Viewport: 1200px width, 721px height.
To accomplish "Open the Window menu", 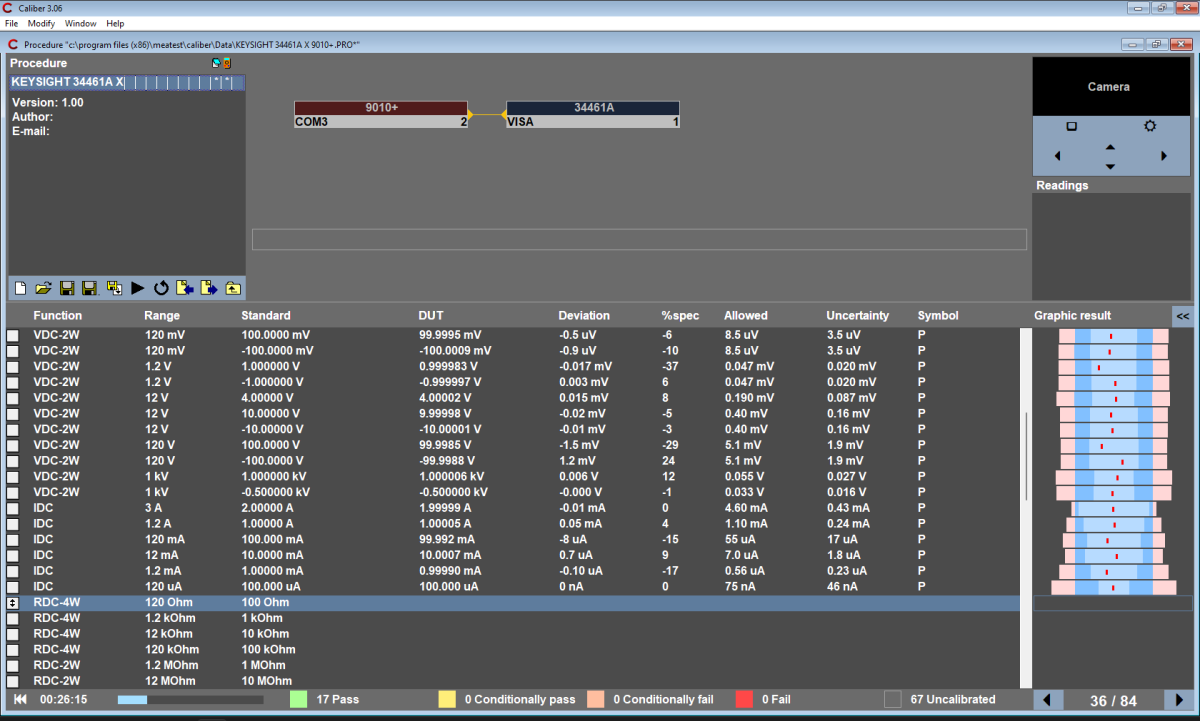I will tap(81, 23).
